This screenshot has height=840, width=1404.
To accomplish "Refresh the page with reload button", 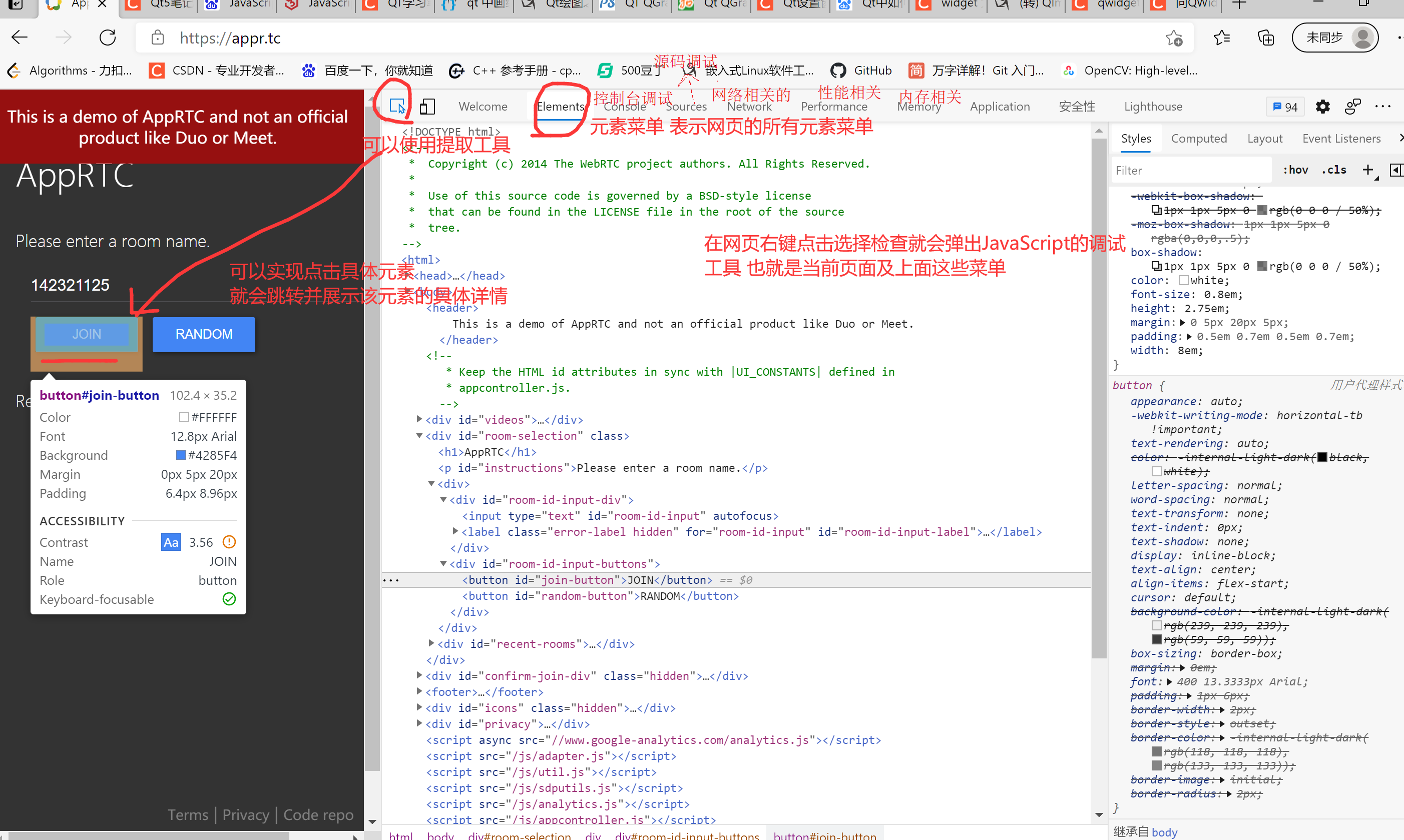I will pyautogui.click(x=108, y=38).
